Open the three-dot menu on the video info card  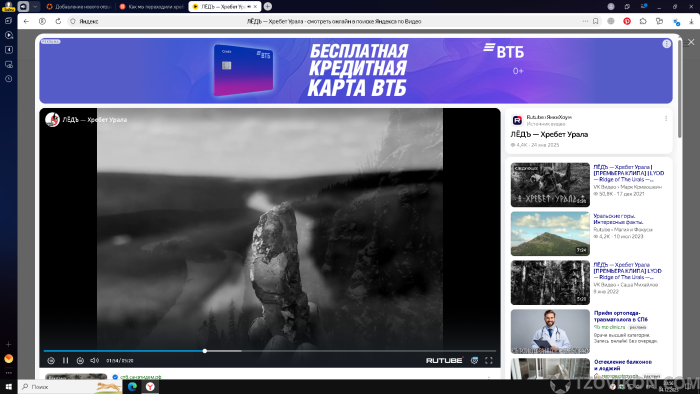pos(666,118)
